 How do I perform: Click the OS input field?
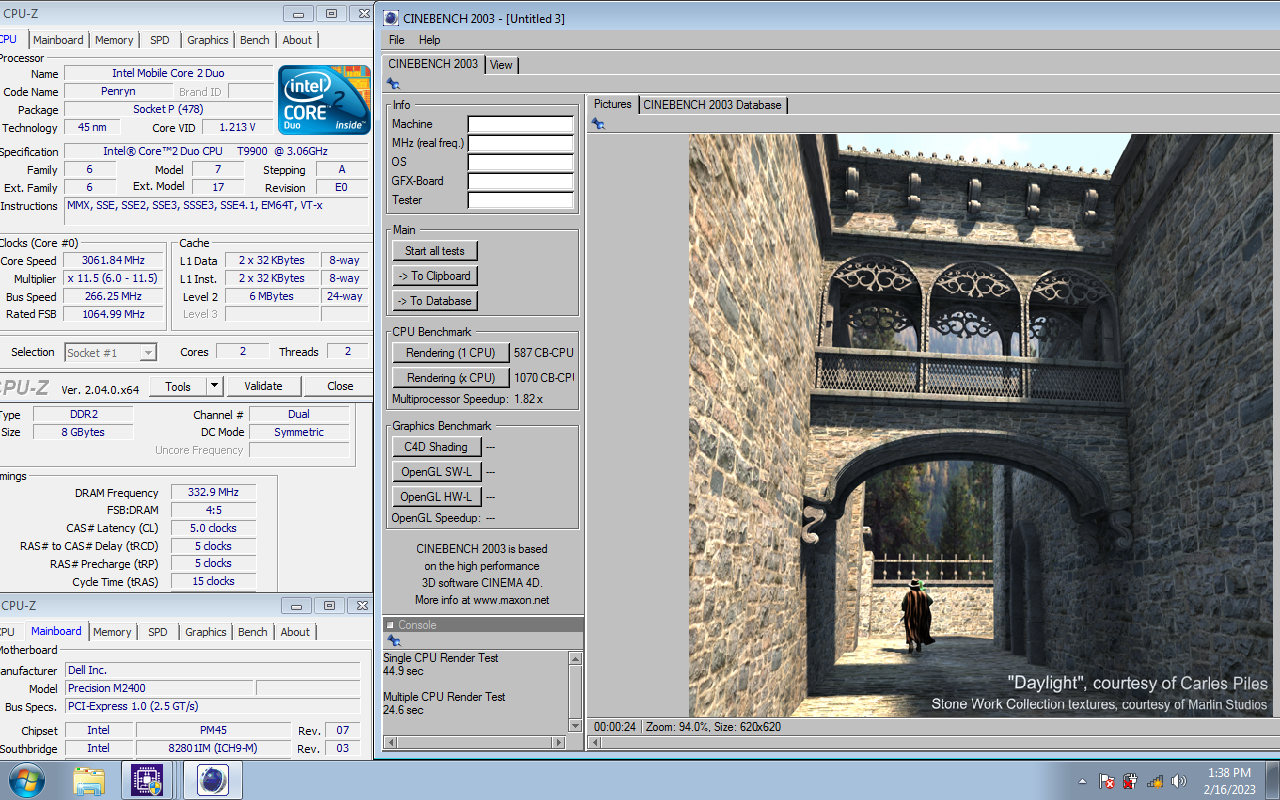coord(521,162)
